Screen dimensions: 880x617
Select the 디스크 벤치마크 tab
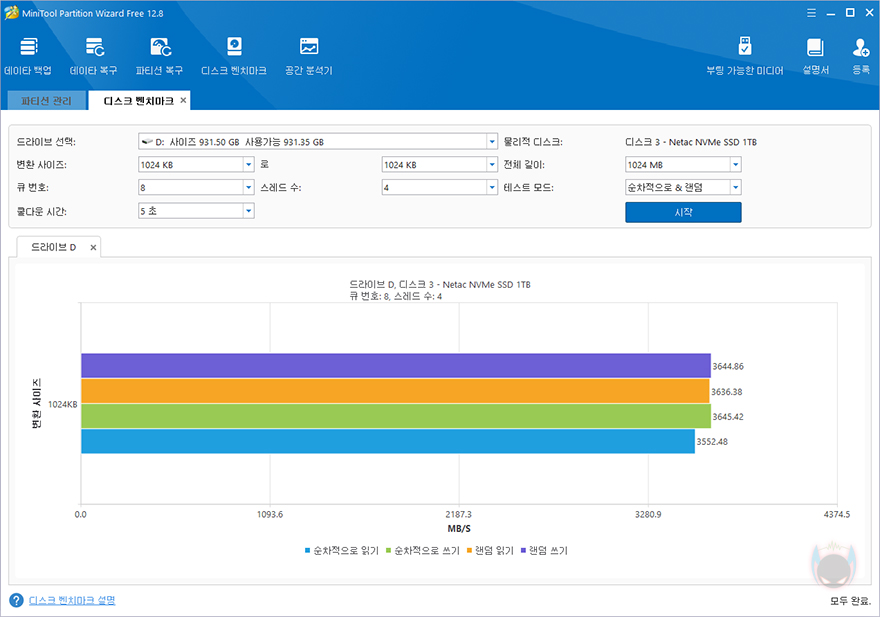coord(138,101)
